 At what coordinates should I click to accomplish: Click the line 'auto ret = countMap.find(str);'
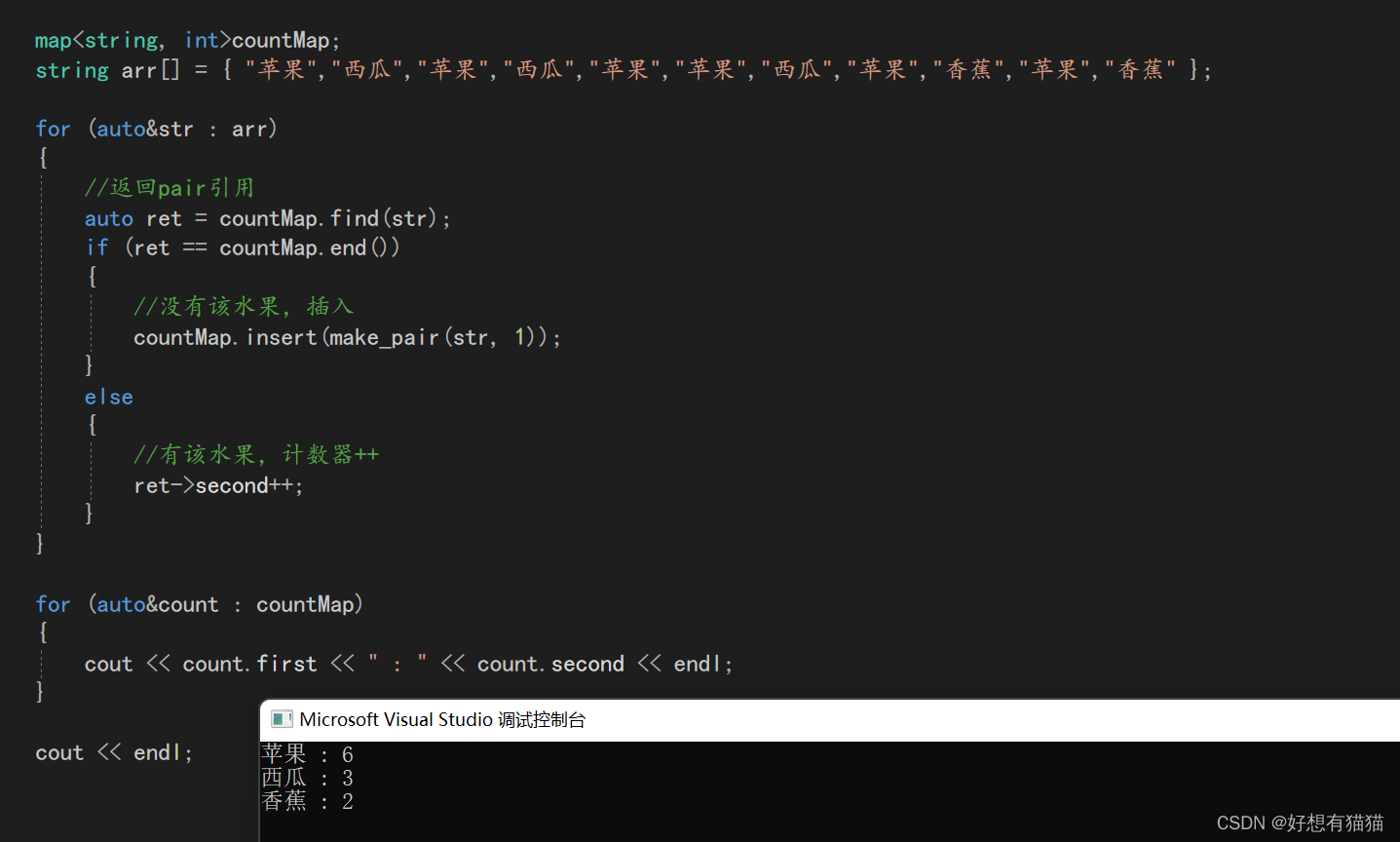pos(268,218)
